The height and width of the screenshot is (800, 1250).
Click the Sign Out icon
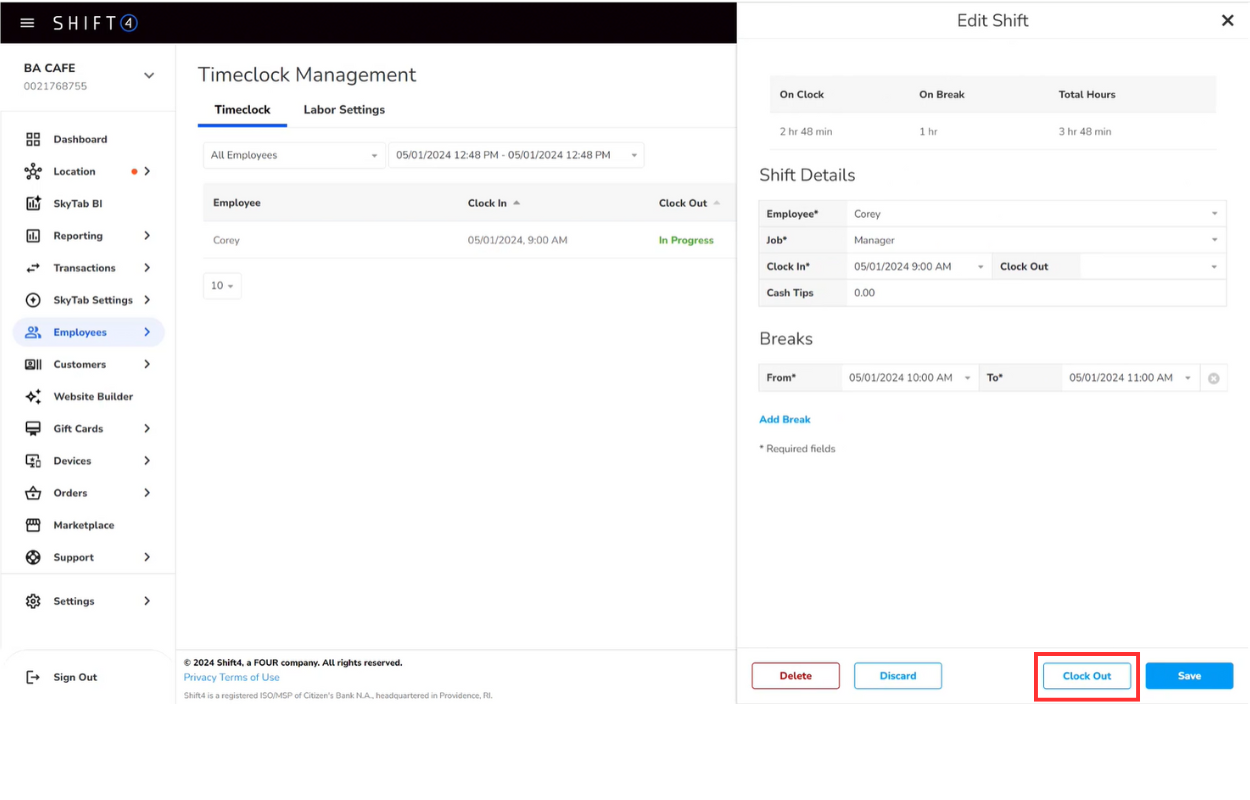[33, 677]
